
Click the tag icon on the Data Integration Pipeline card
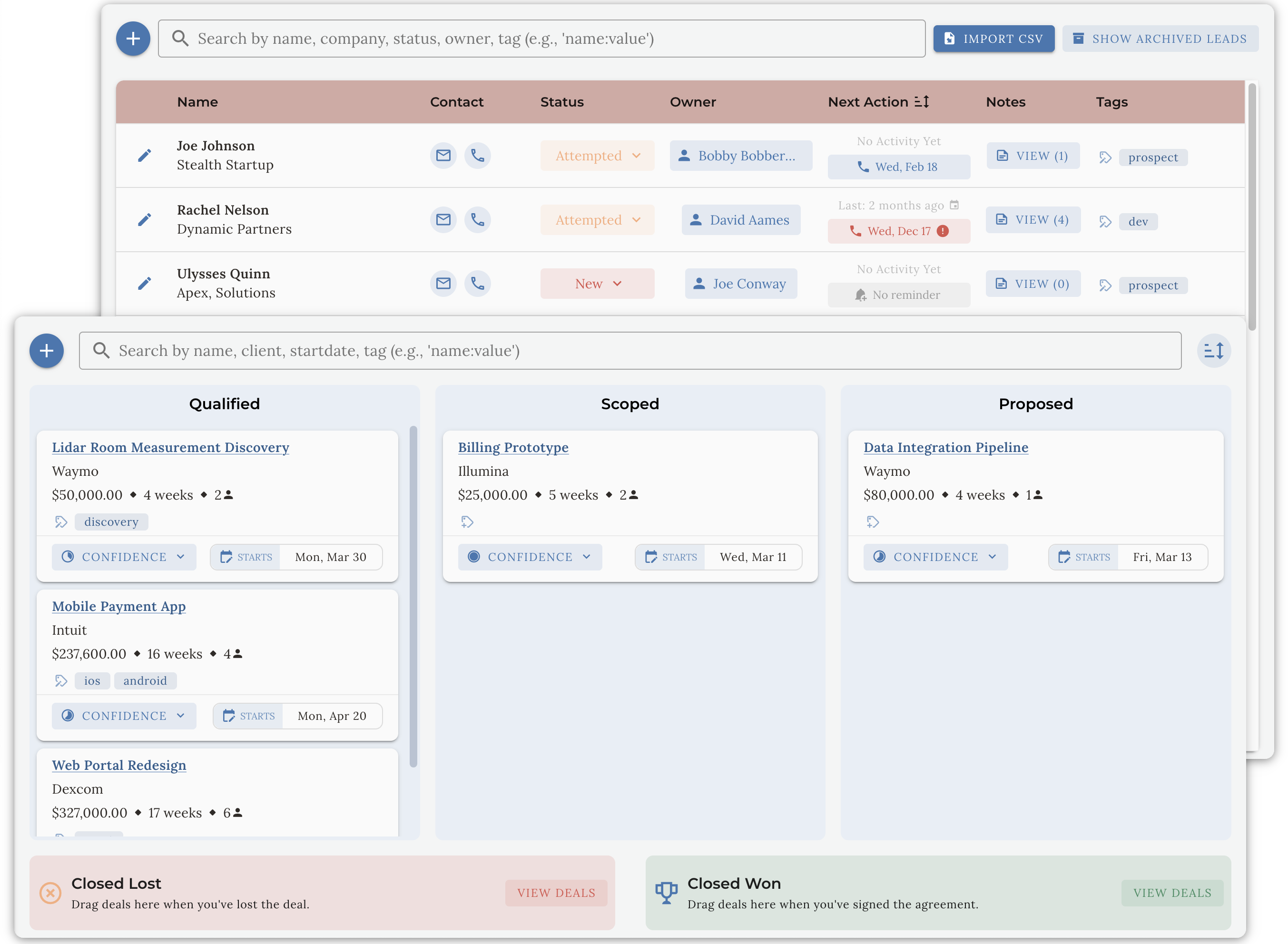coord(872,521)
